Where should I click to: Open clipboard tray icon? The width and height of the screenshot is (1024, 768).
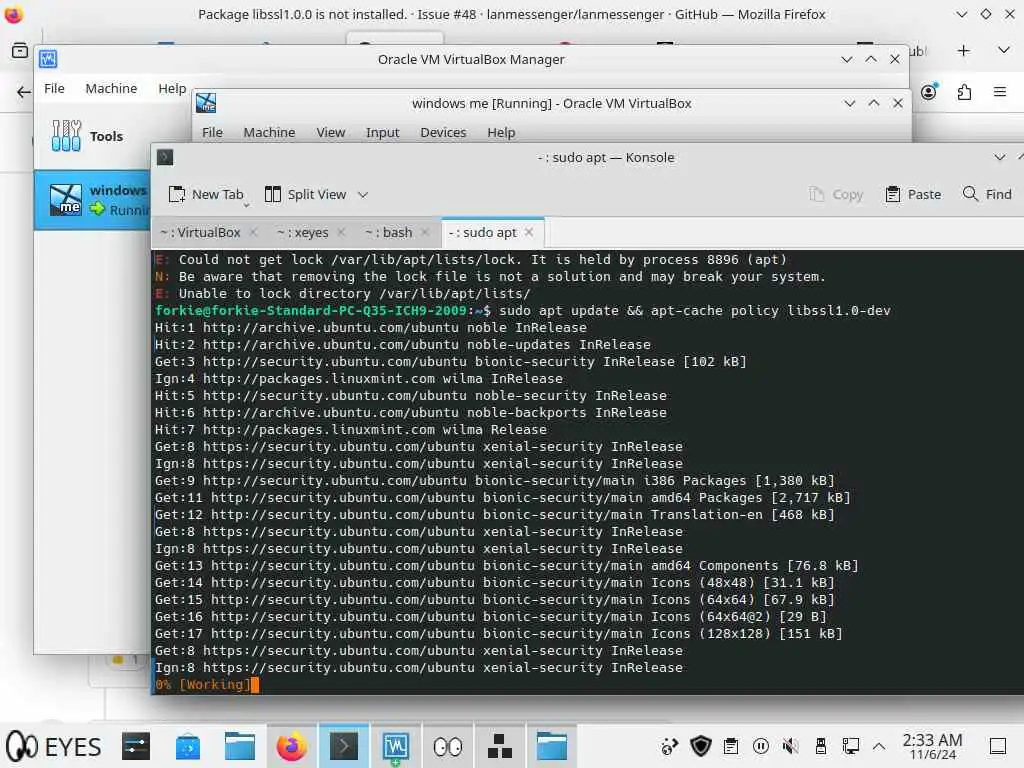[x=731, y=746]
